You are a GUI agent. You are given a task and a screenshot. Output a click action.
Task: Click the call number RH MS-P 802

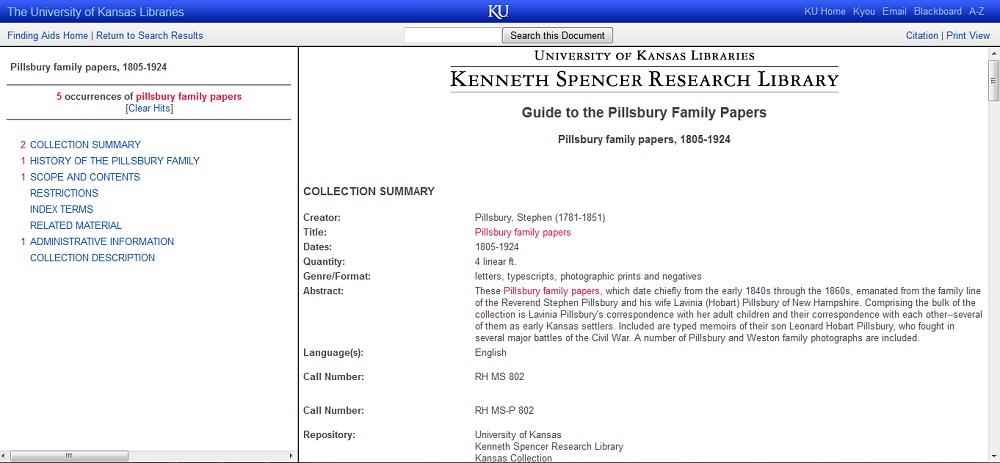point(504,410)
